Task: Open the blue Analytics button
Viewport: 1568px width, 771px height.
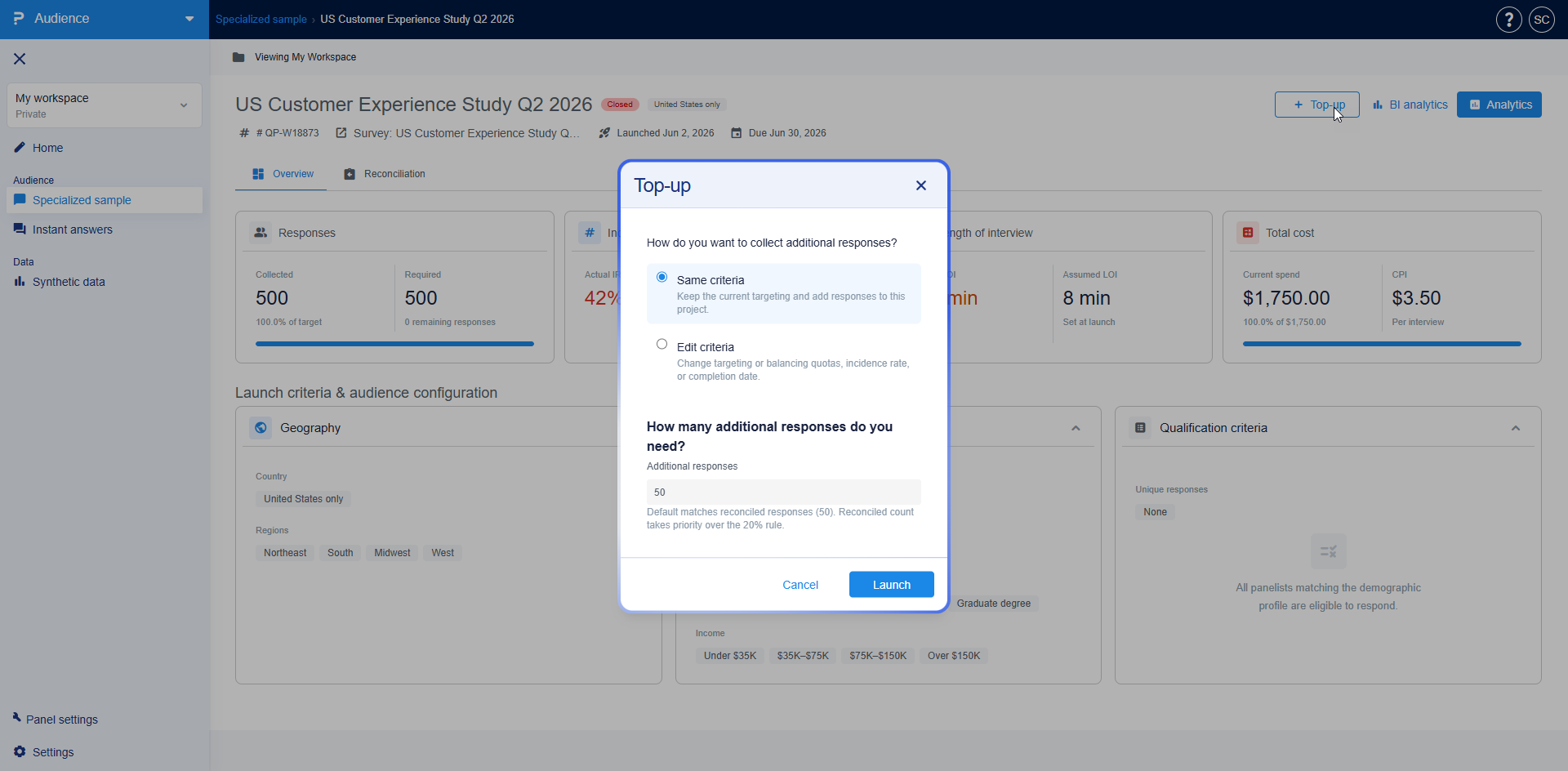Action: coord(1499,105)
